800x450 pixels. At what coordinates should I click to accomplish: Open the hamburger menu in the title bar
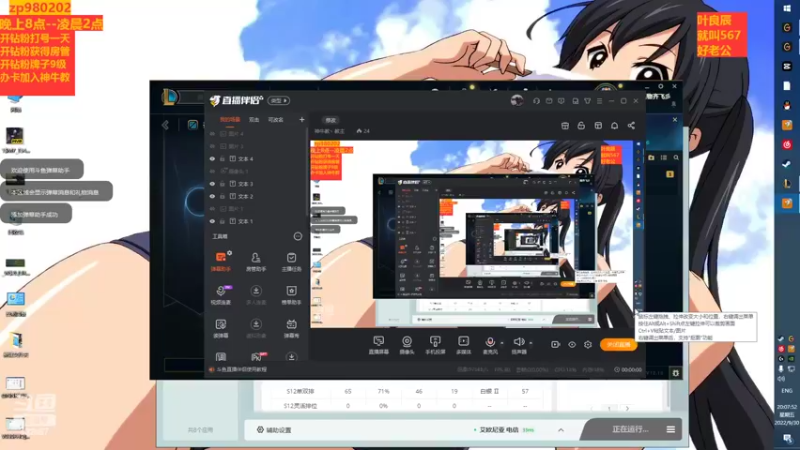pos(599,101)
